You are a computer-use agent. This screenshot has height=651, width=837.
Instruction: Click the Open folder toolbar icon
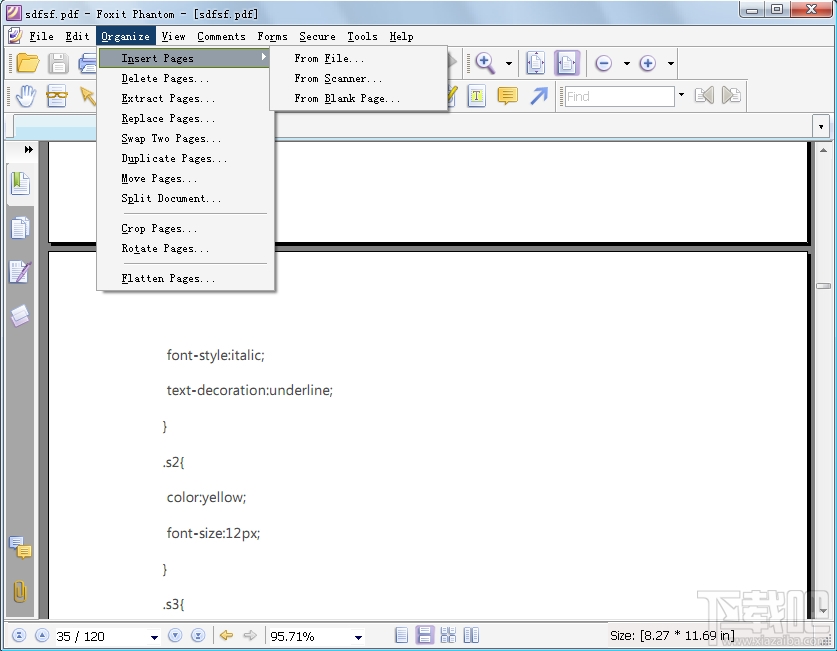28,63
